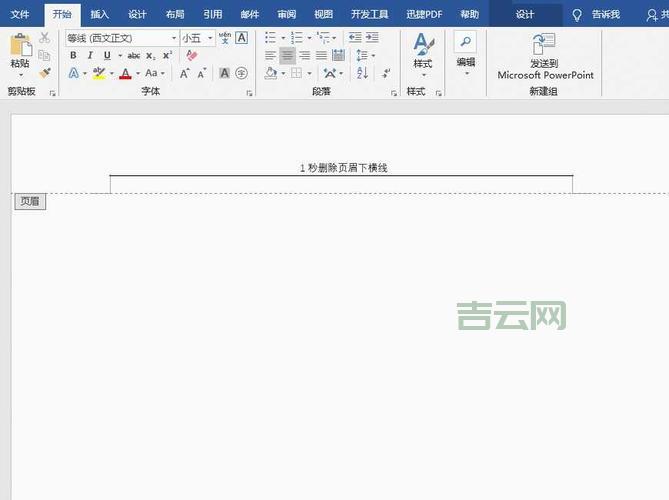Open Send to Microsoft PowerPoint

click(x=545, y=56)
